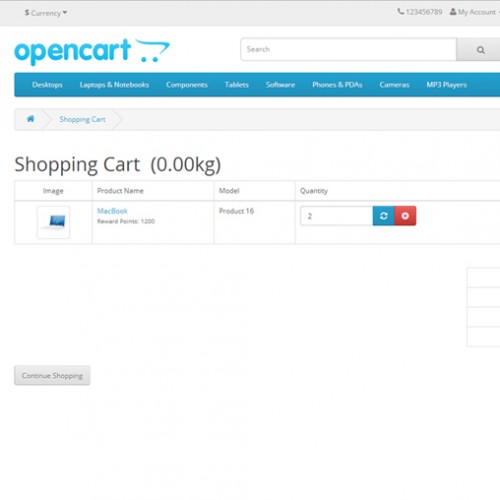Screen dimensions: 500x500
Task: Go to home via breadcrumb house icon
Action: click(x=31, y=119)
